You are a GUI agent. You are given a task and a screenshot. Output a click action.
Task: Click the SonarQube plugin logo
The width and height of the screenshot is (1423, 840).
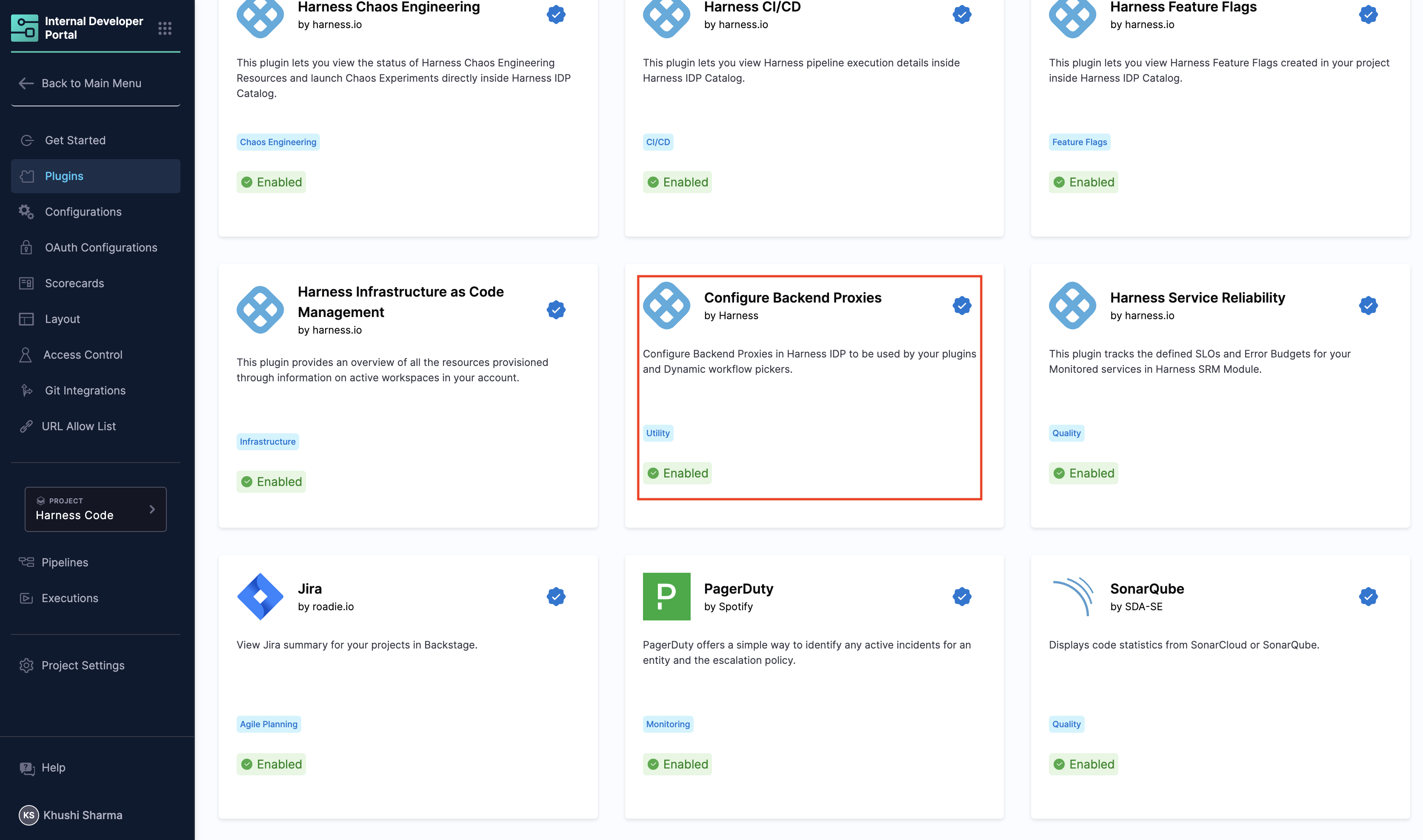pyautogui.click(x=1072, y=596)
